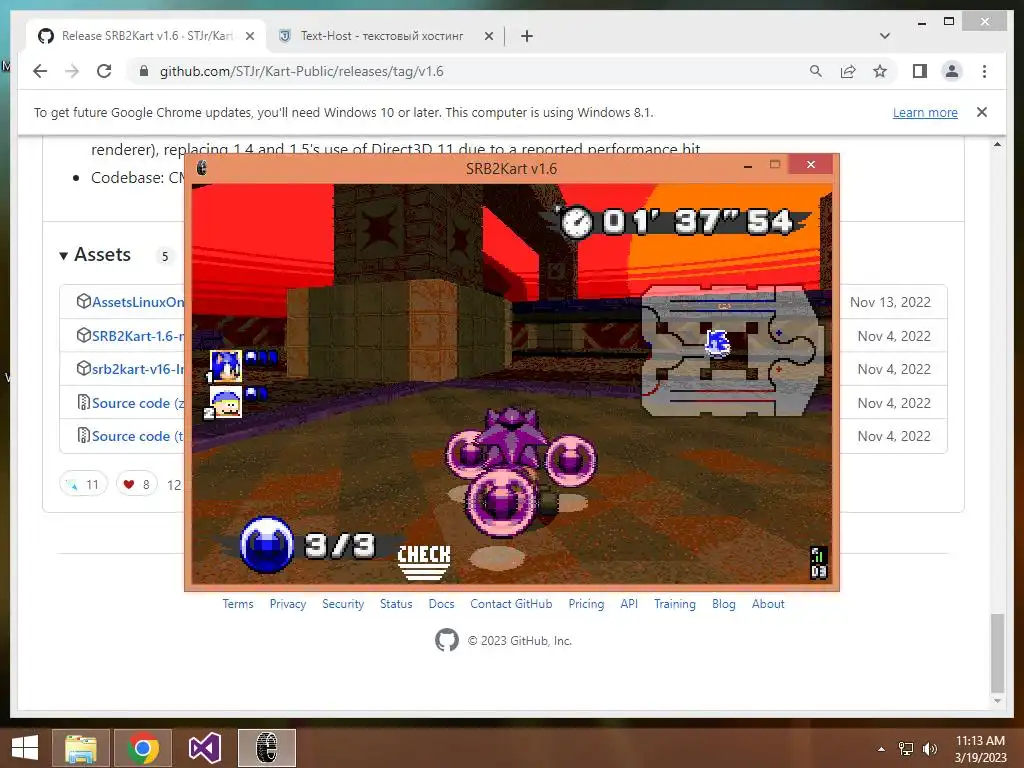Viewport: 1024px width, 768px height.
Task: Click the first-place Sonic portrait
Action: [x=225, y=366]
